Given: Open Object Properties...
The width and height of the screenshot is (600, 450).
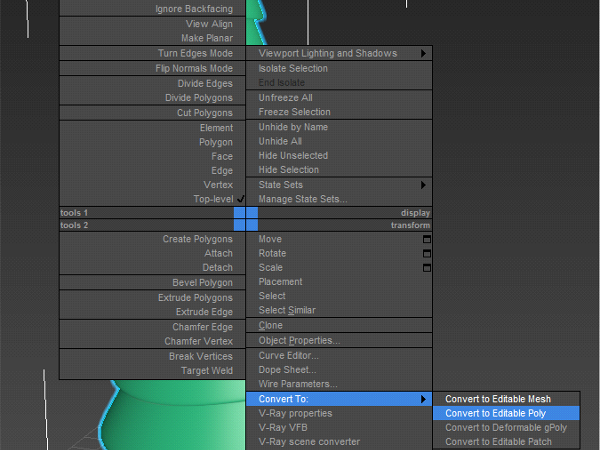Looking at the screenshot, I should click(x=339, y=340).
